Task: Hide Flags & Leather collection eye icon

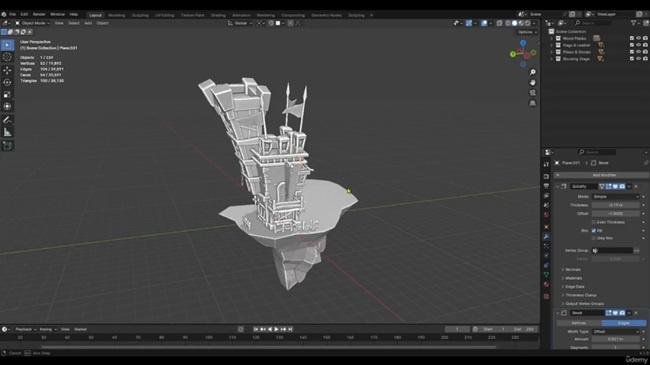Action: pyautogui.click(x=638, y=45)
